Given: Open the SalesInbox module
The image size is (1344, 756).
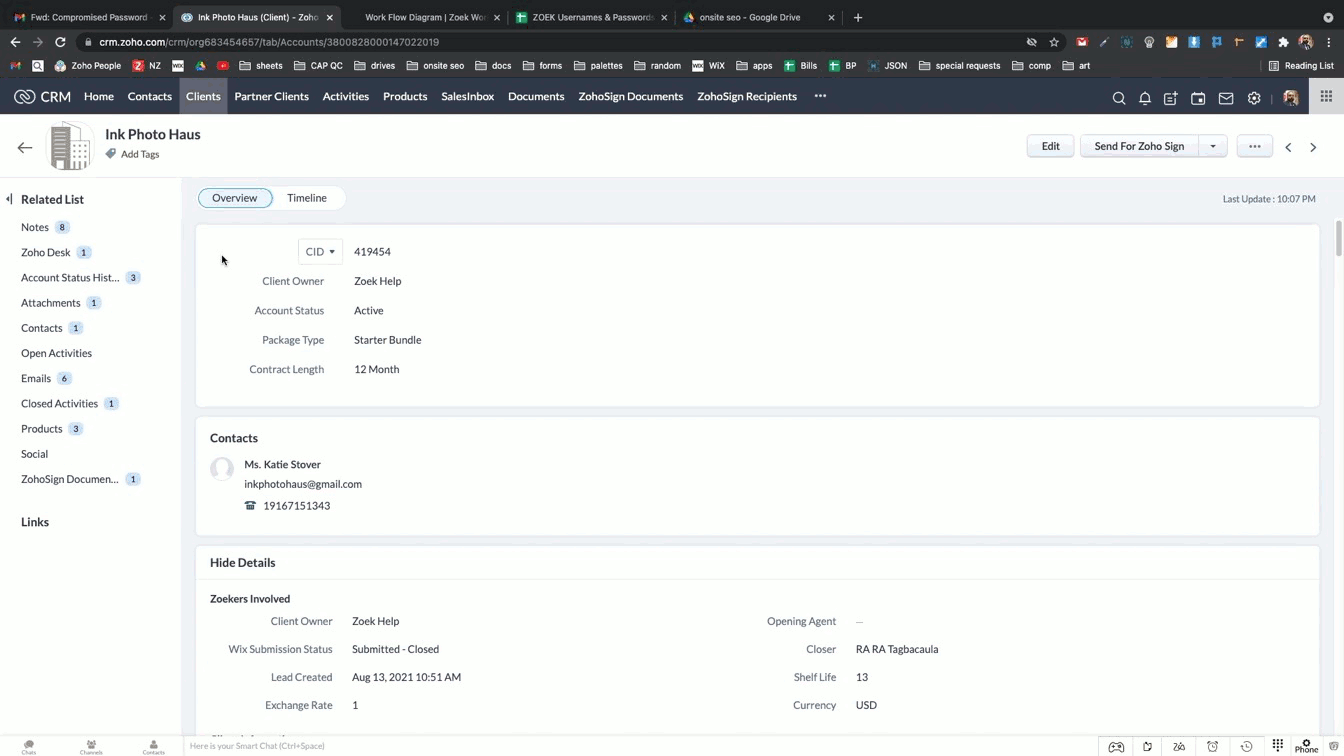Looking at the screenshot, I should coord(467,97).
